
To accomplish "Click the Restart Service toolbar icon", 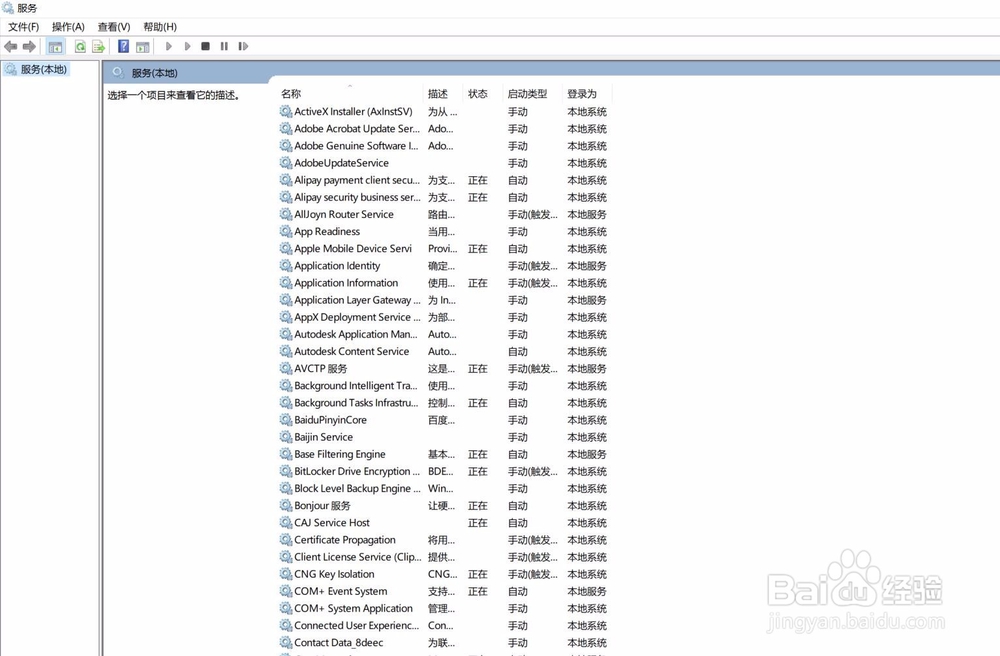I will [x=243, y=47].
